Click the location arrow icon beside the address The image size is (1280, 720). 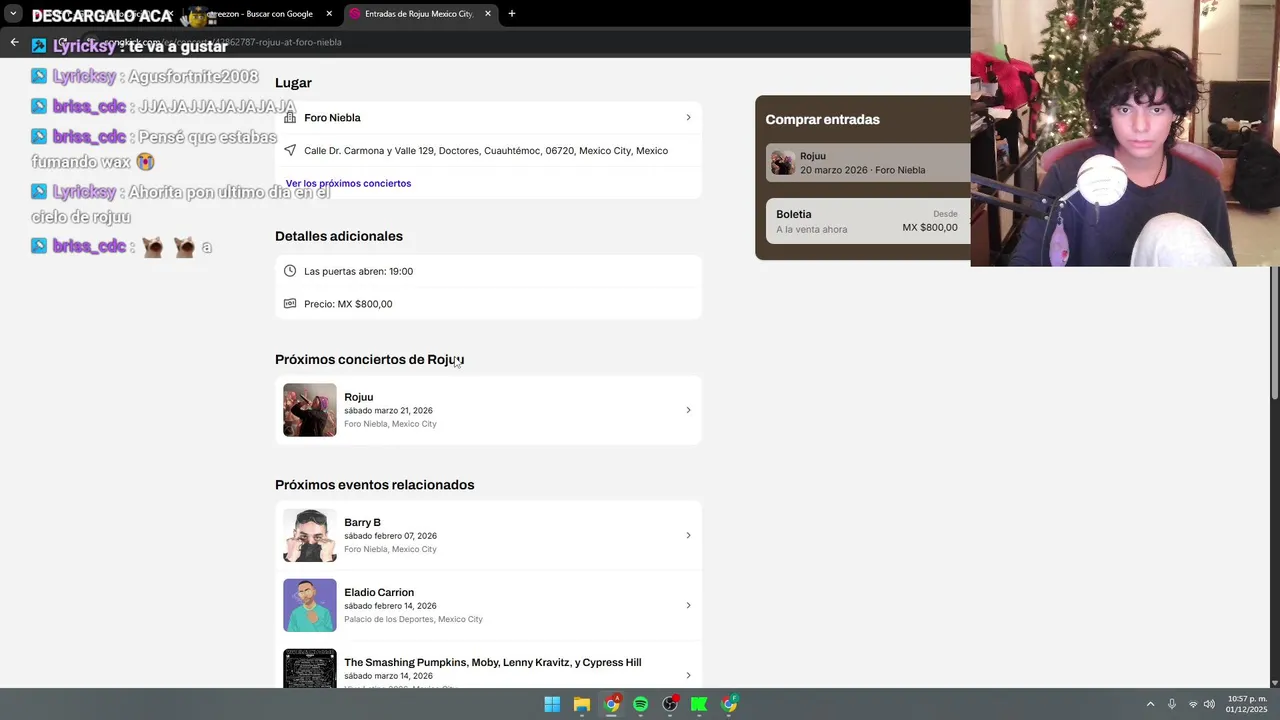pyautogui.click(x=290, y=150)
